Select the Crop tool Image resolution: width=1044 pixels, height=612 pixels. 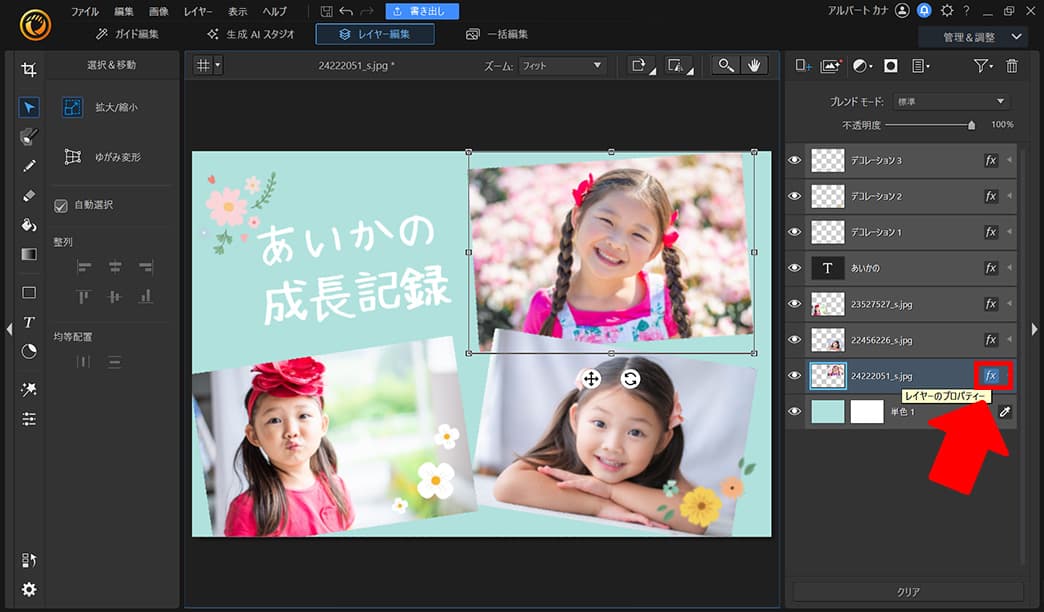point(29,70)
